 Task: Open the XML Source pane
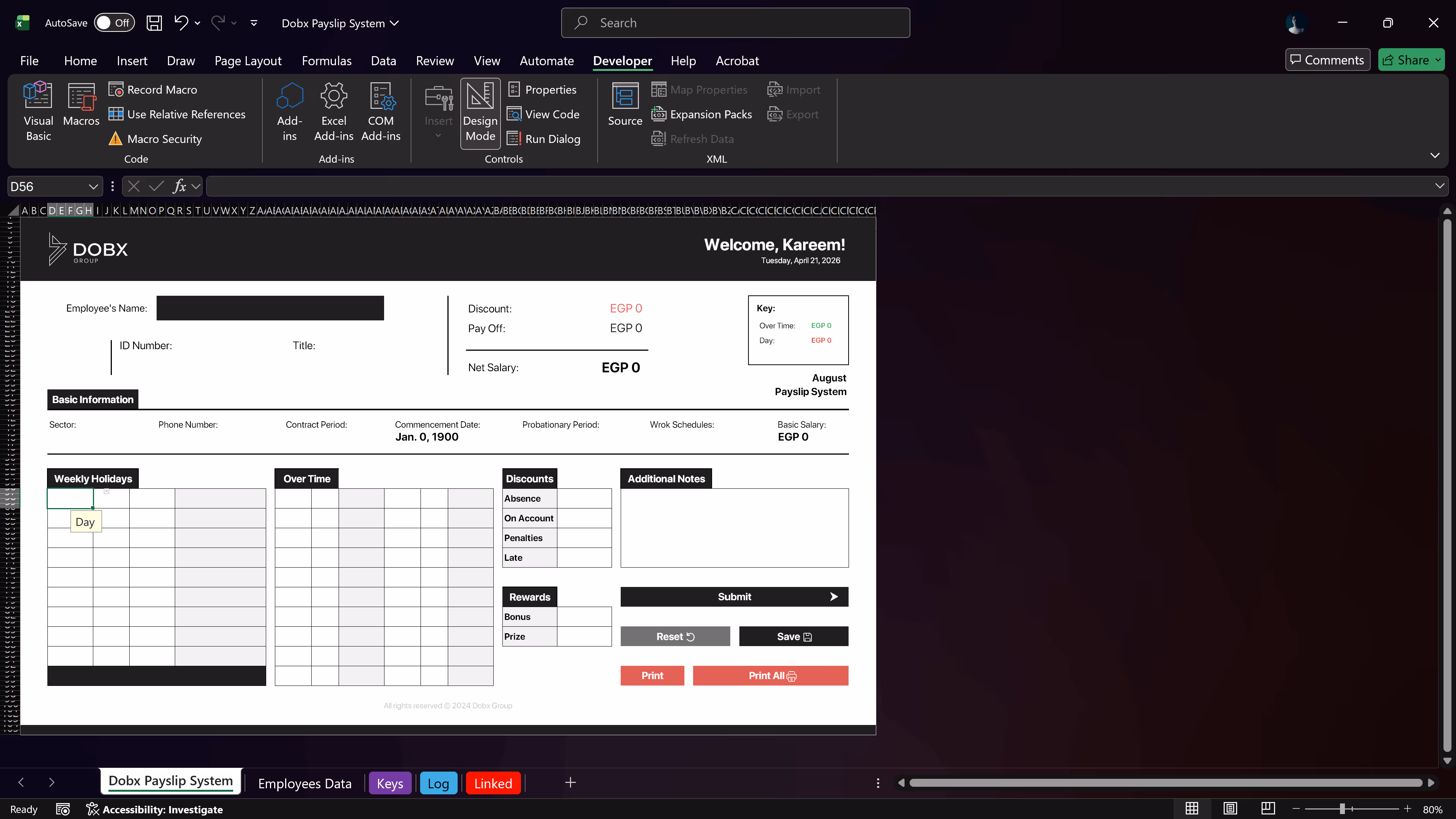(624, 105)
